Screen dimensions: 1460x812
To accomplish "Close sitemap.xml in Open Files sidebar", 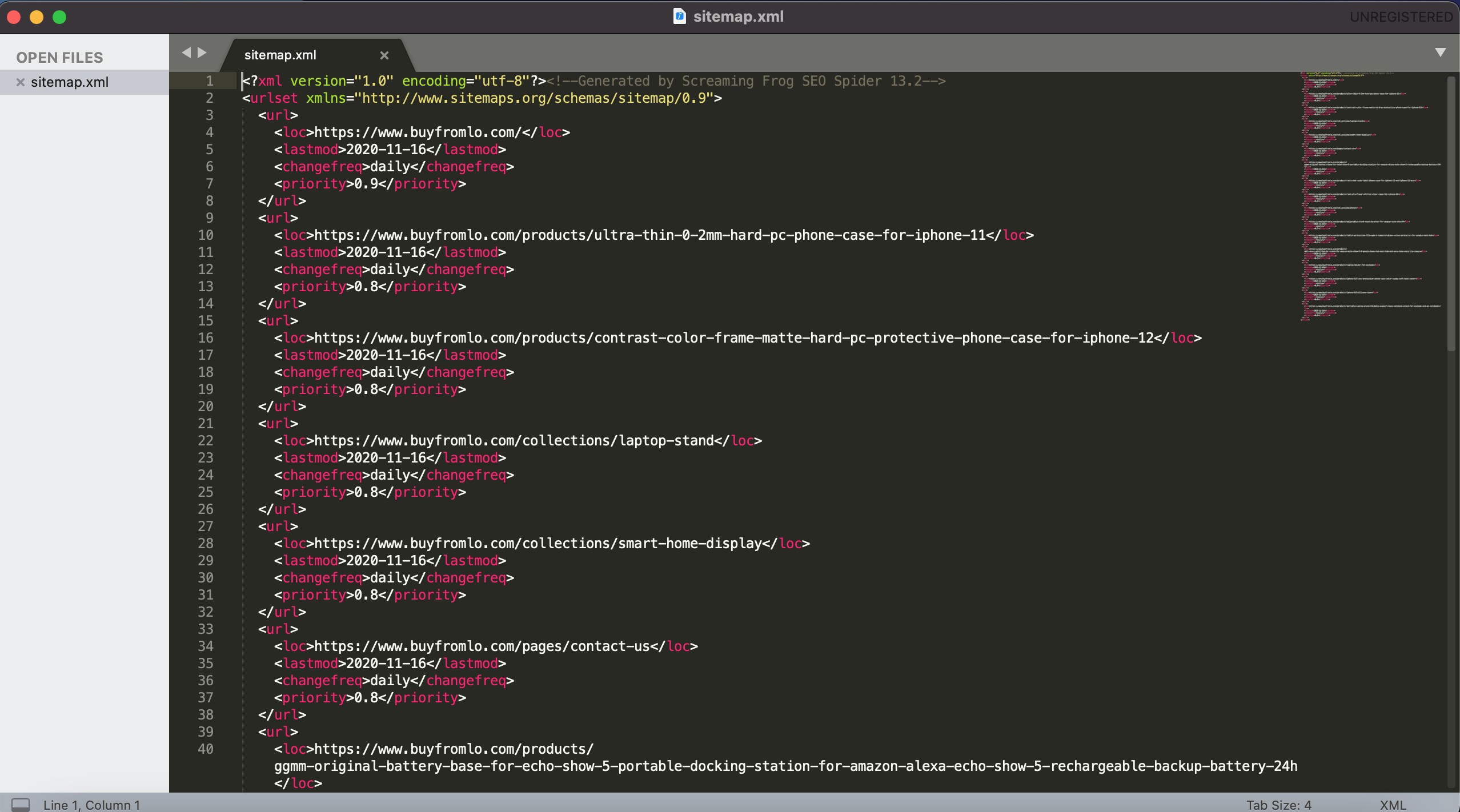I will click(21, 82).
